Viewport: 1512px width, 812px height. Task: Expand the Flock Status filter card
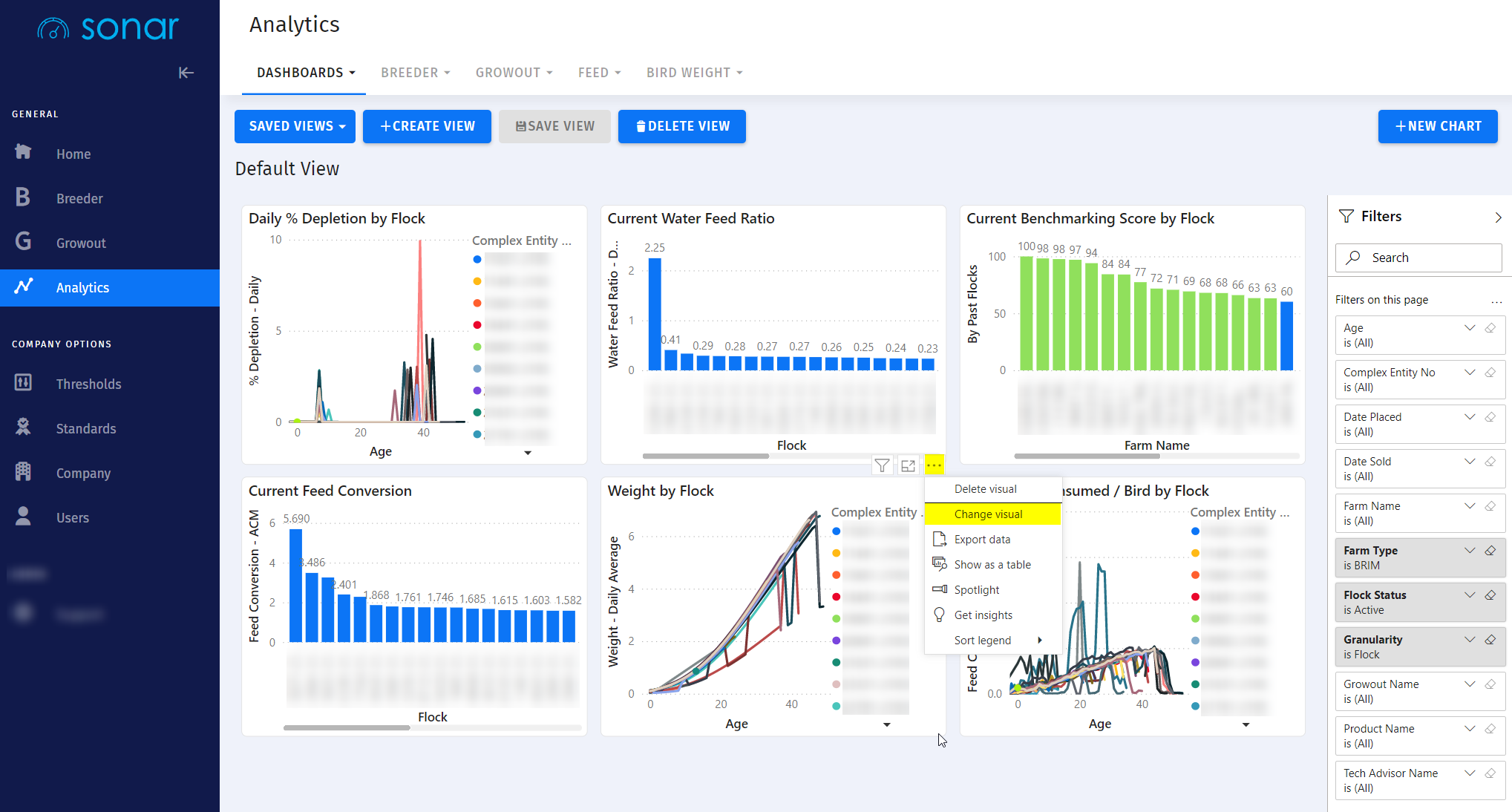tap(1470, 595)
